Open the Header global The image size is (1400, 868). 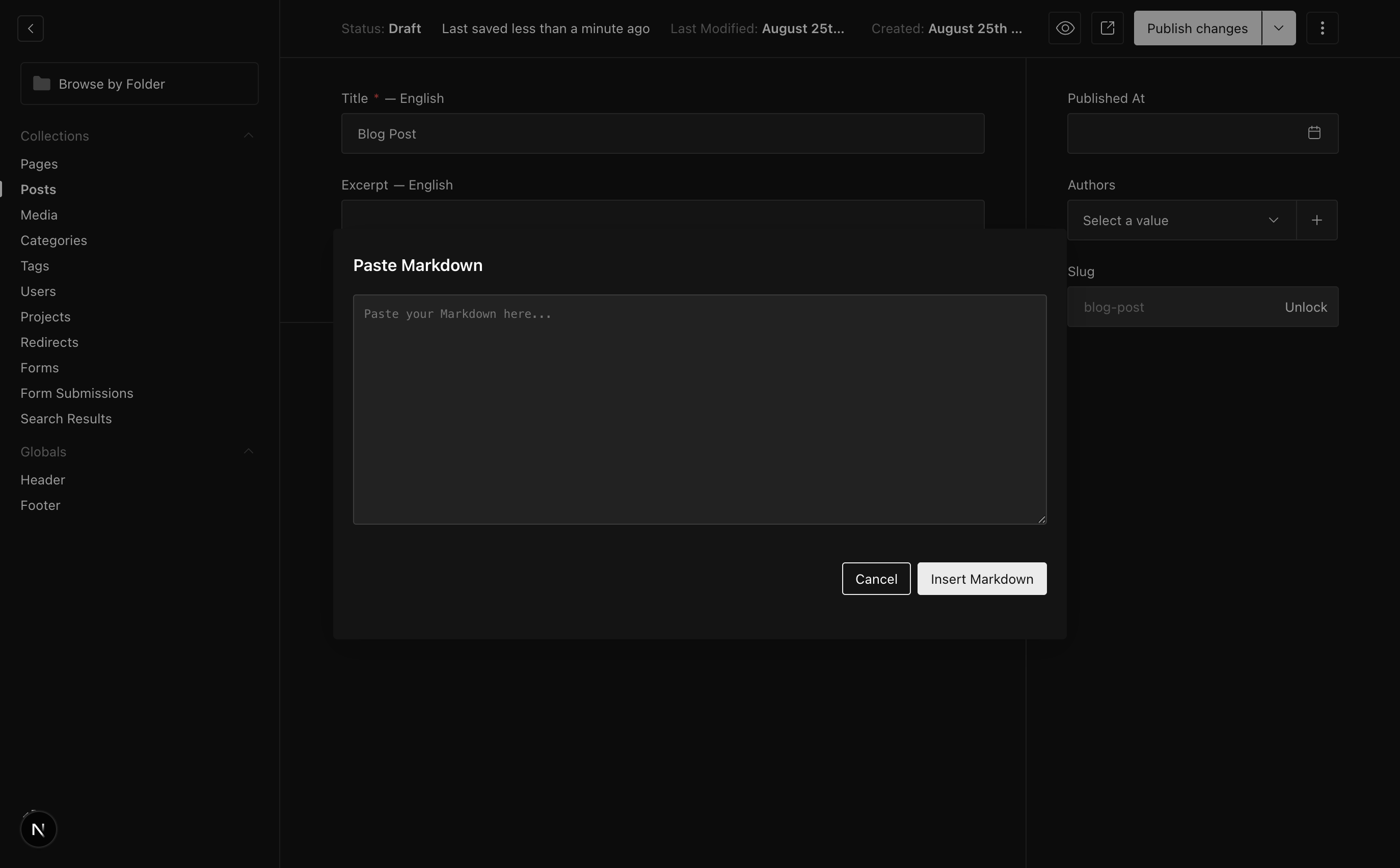pyautogui.click(x=43, y=480)
